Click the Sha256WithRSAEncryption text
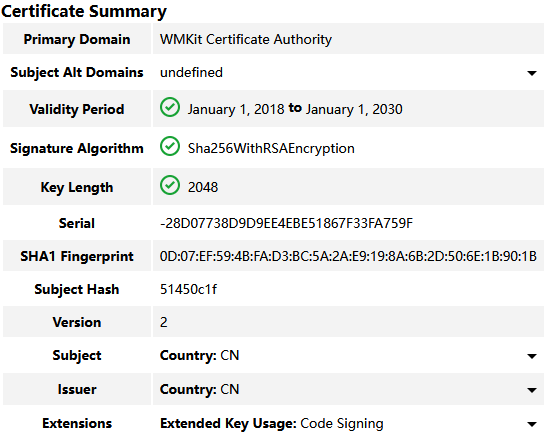Screen dimensions: 544x444 (271, 148)
